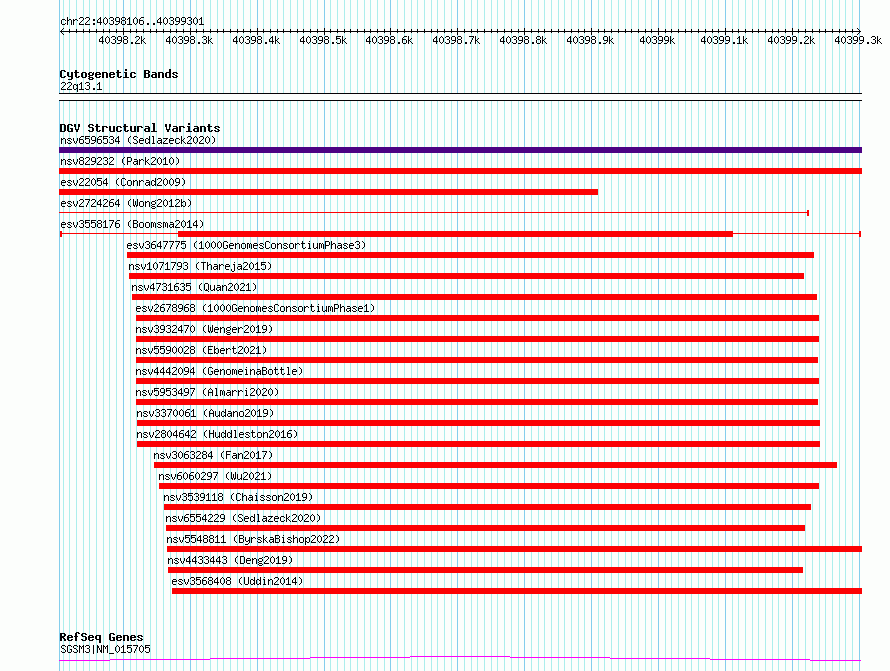Open esv3647775 (1000GenomesConsortiumPhase3) entry
The height and width of the screenshot is (671, 890).
(246, 245)
